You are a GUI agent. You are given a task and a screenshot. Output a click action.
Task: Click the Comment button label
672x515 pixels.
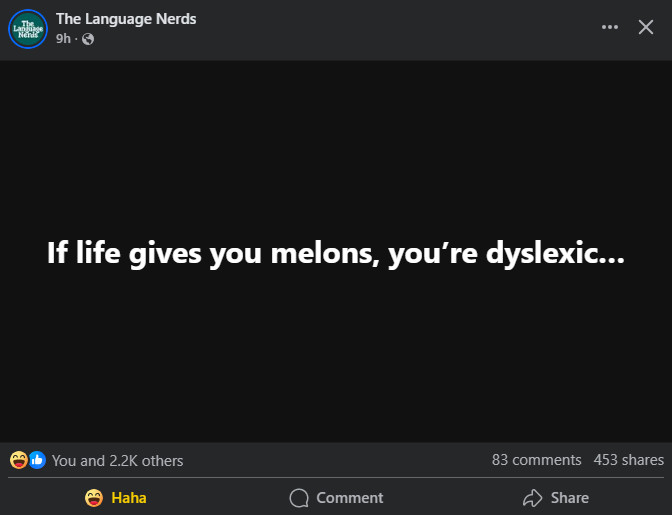pos(350,497)
